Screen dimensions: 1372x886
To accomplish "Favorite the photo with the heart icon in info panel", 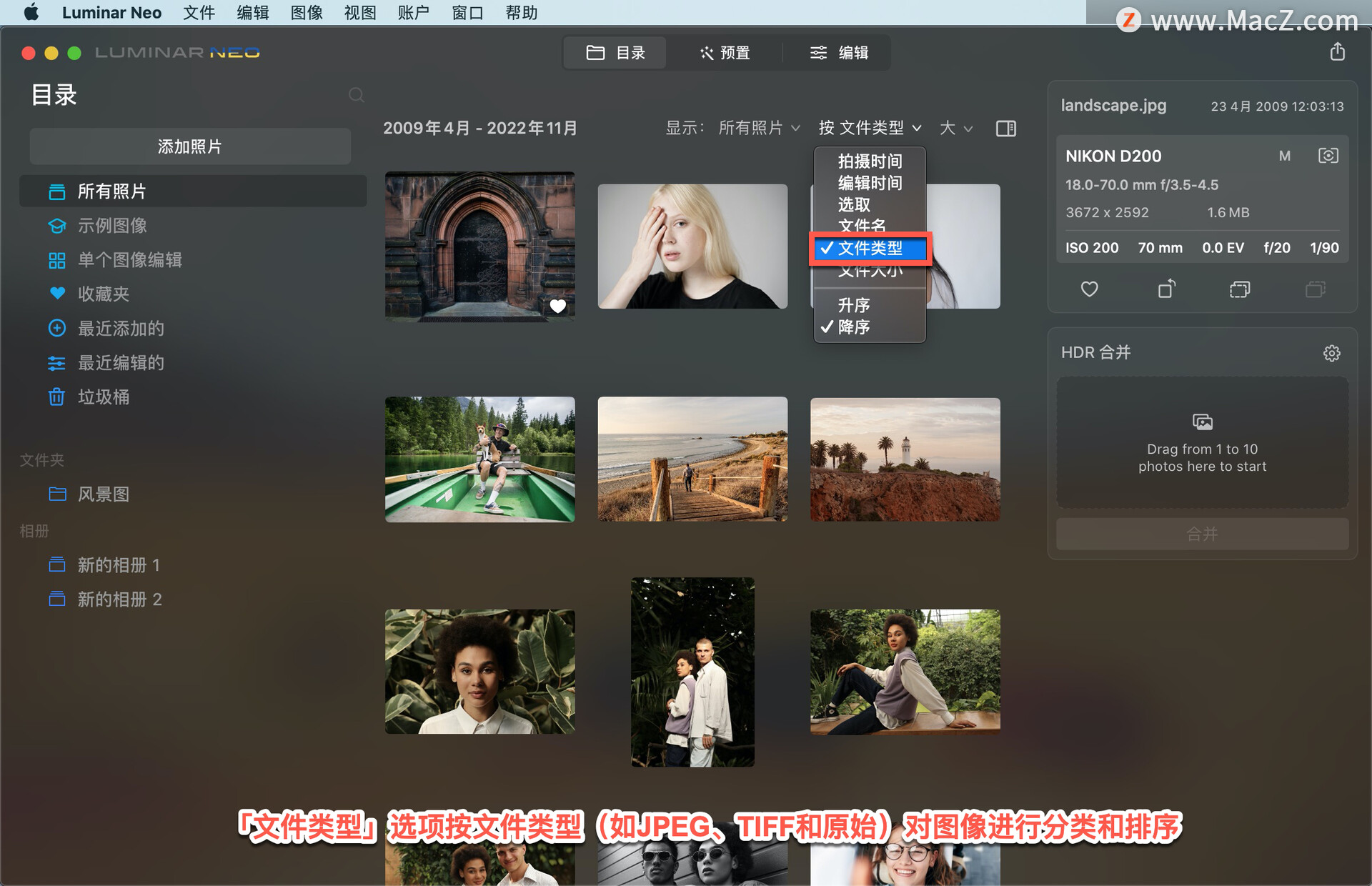I will pyautogui.click(x=1089, y=289).
